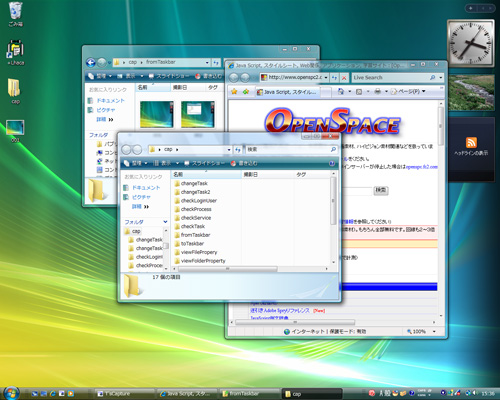Select cap node in folder tree
500x400 pixels.
tap(133, 231)
